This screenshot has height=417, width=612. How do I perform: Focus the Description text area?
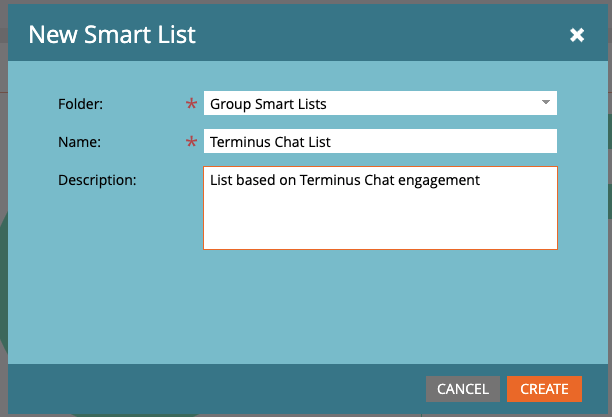click(x=380, y=208)
